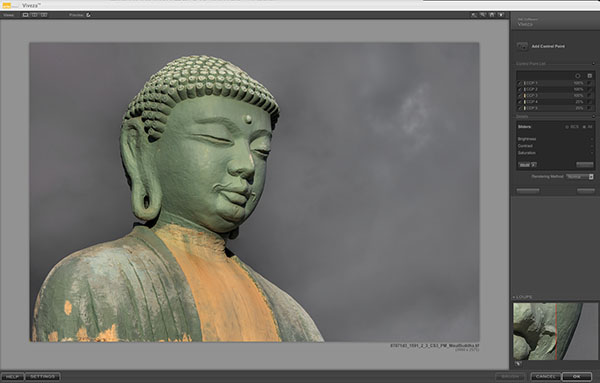Open the Rendering Method dropdown
Screen dimensions: 600x383
tap(580, 177)
